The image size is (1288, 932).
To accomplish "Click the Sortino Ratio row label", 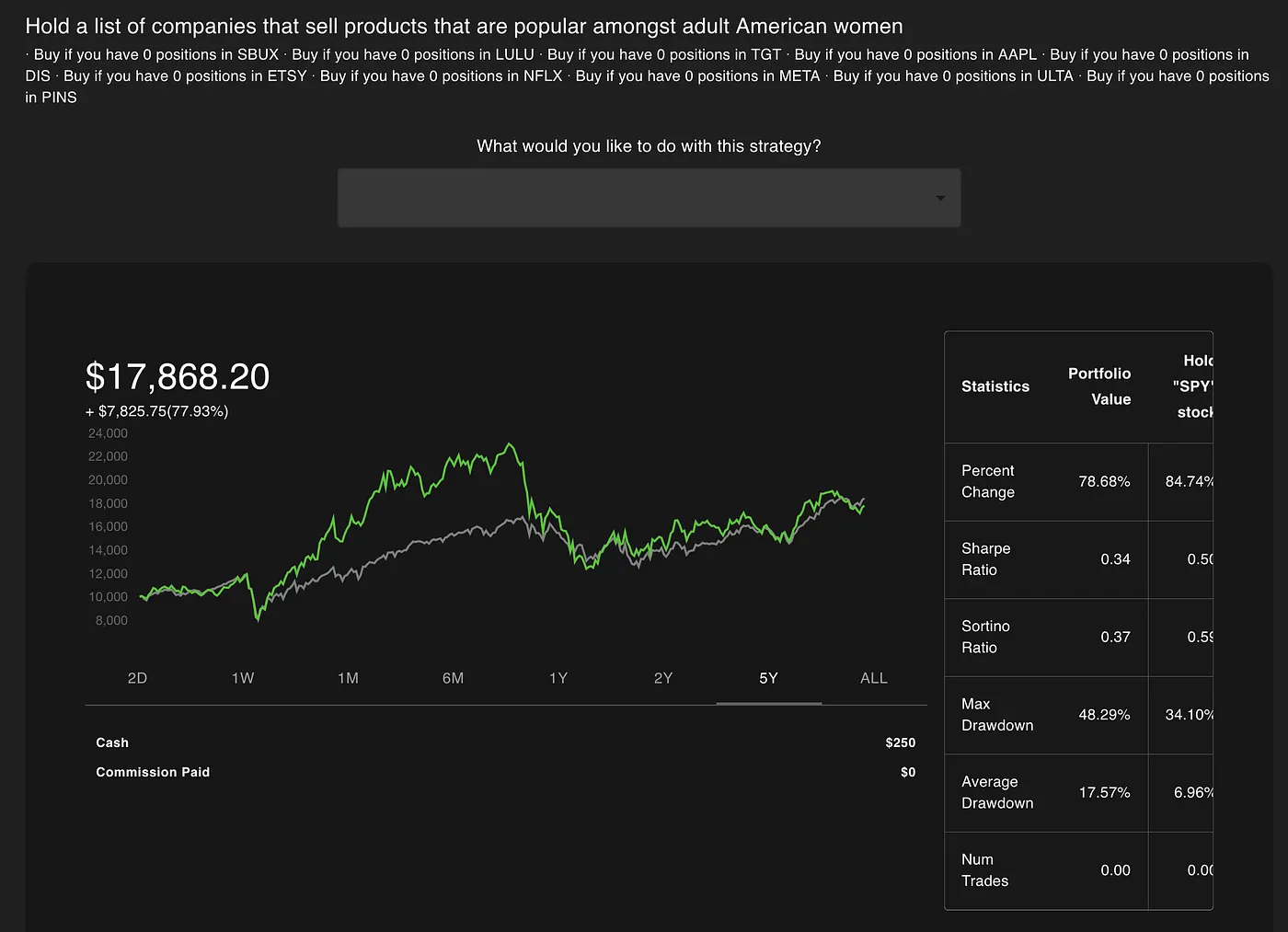I will click(985, 637).
